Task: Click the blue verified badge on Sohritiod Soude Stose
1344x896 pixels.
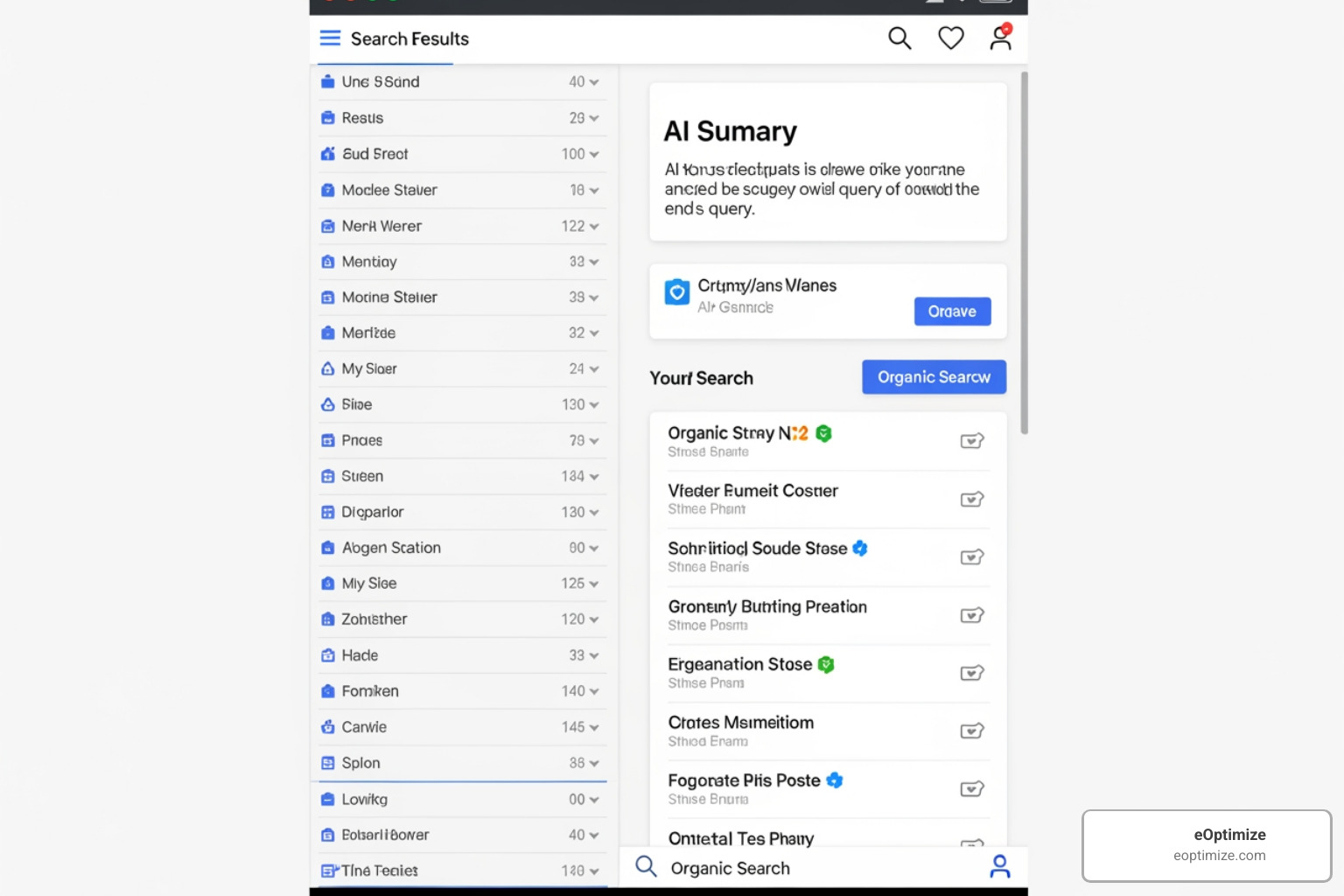Action: pos(860,548)
